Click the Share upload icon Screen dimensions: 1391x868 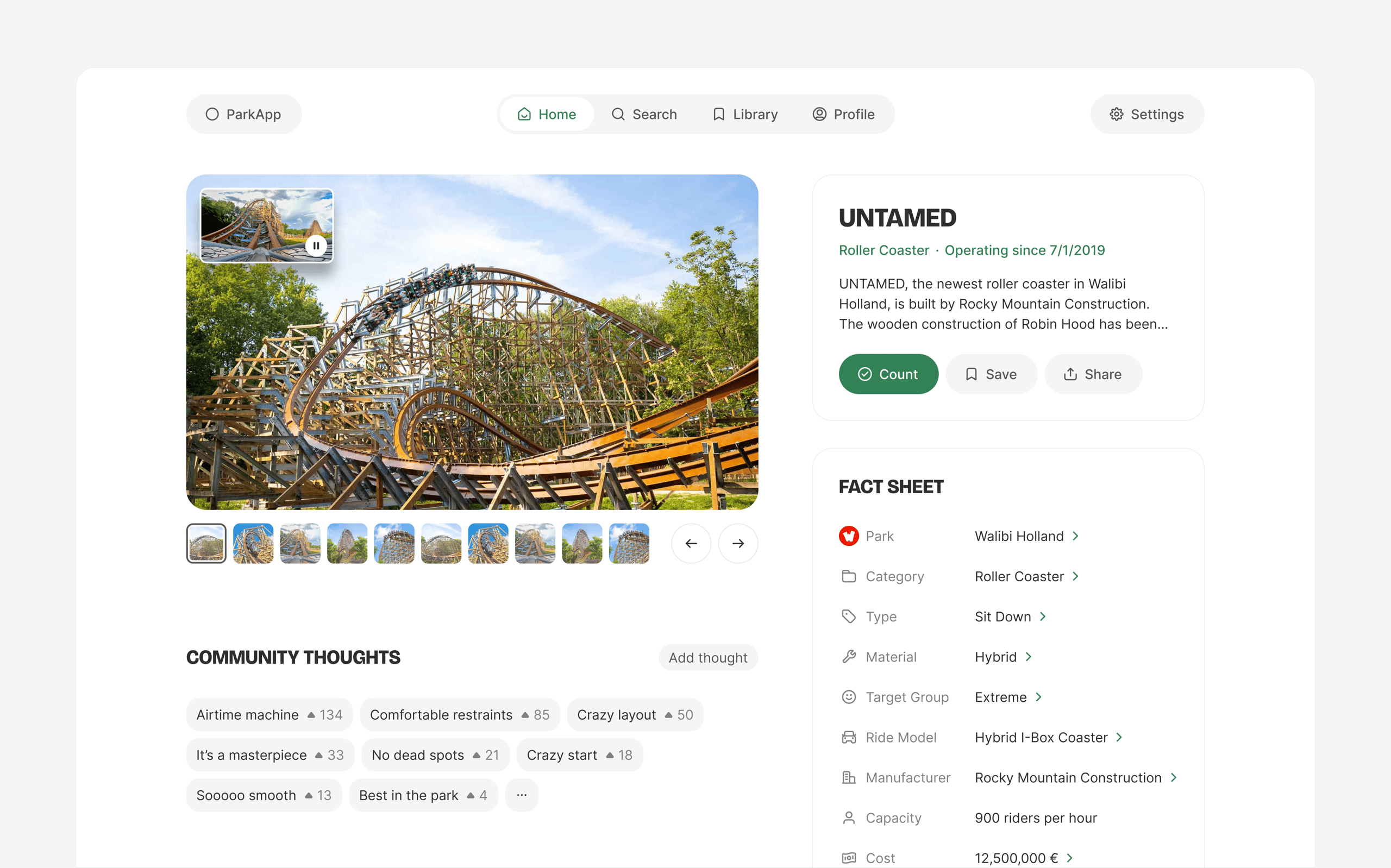(x=1070, y=374)
